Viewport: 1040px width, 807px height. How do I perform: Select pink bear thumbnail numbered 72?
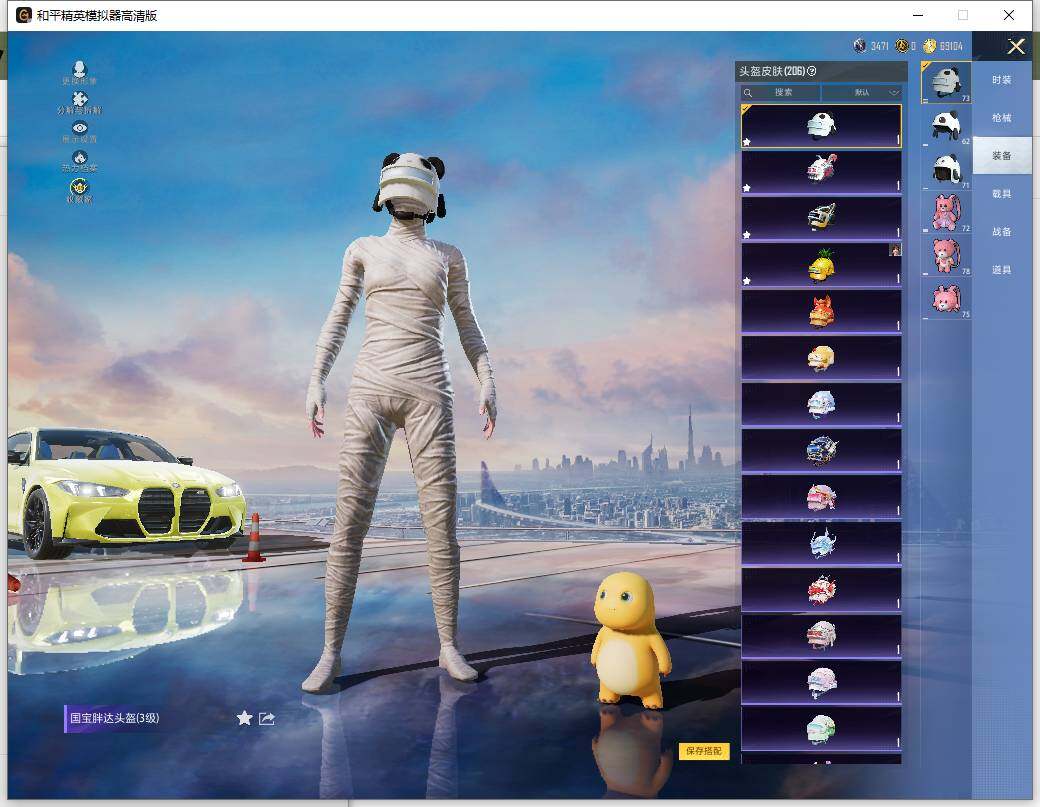coord(946,212)
